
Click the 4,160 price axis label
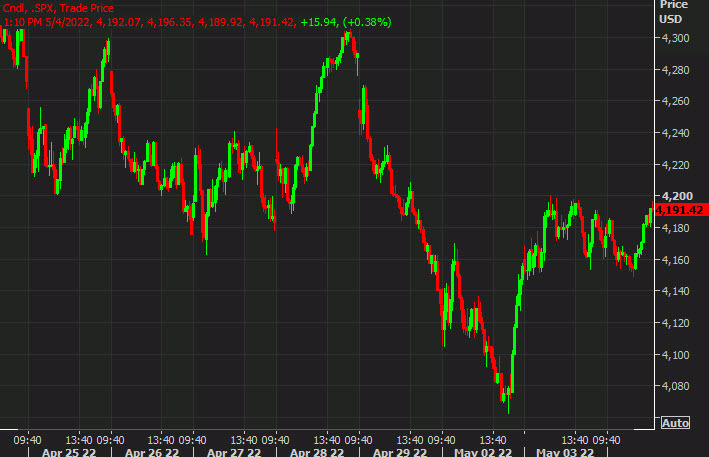[x=676, y=260]
